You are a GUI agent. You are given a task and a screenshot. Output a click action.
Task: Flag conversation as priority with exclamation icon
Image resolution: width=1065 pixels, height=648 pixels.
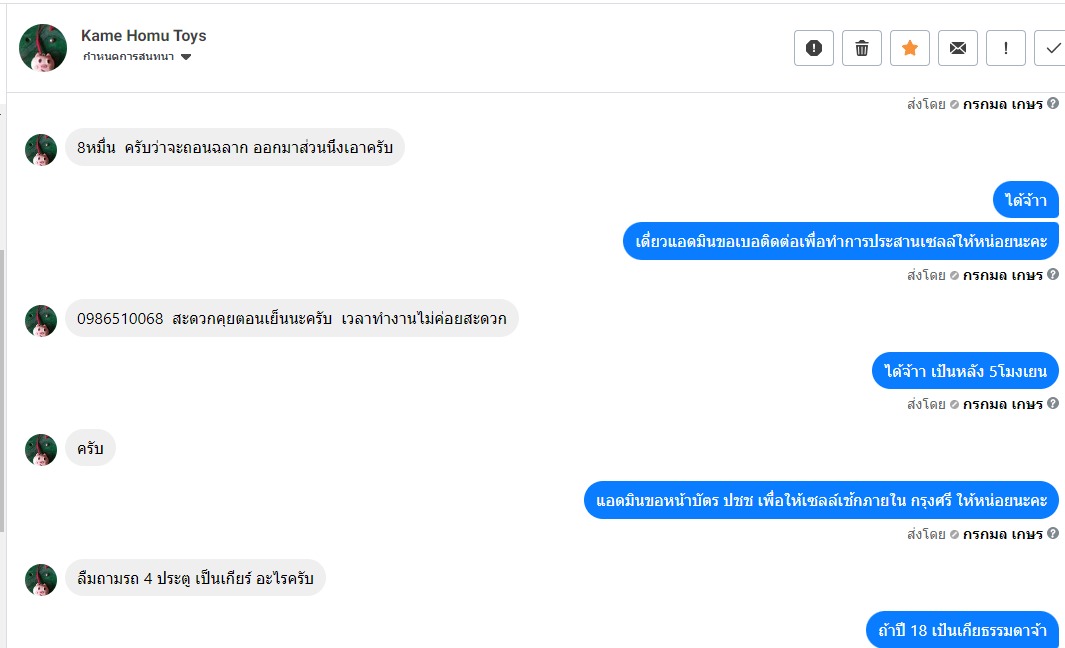tap(1006, 48)
